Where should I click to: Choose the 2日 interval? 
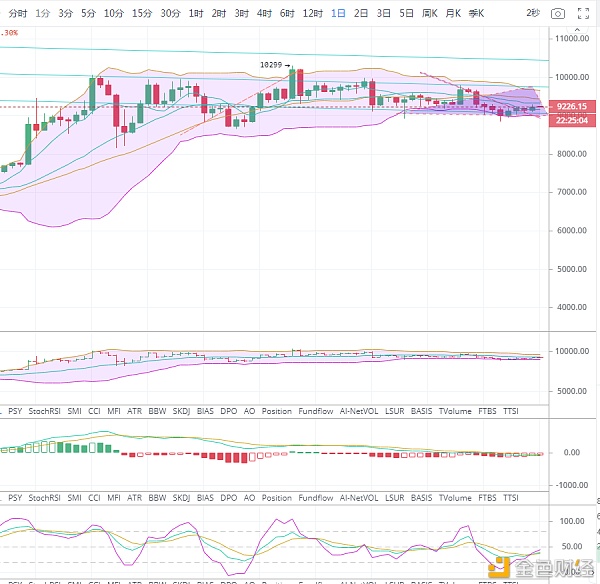point(361,13)
